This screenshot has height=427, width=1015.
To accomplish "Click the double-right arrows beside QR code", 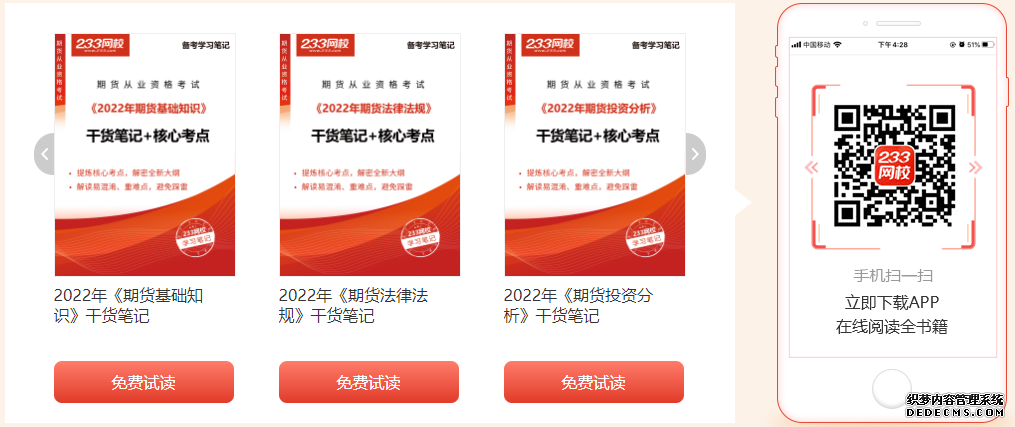I will [976, 168].
